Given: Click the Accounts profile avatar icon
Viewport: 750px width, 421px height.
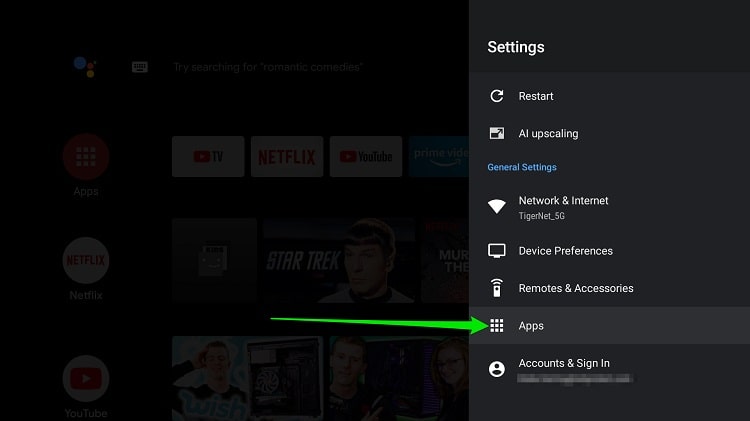Looking at the screenshot, I should 496,369.
